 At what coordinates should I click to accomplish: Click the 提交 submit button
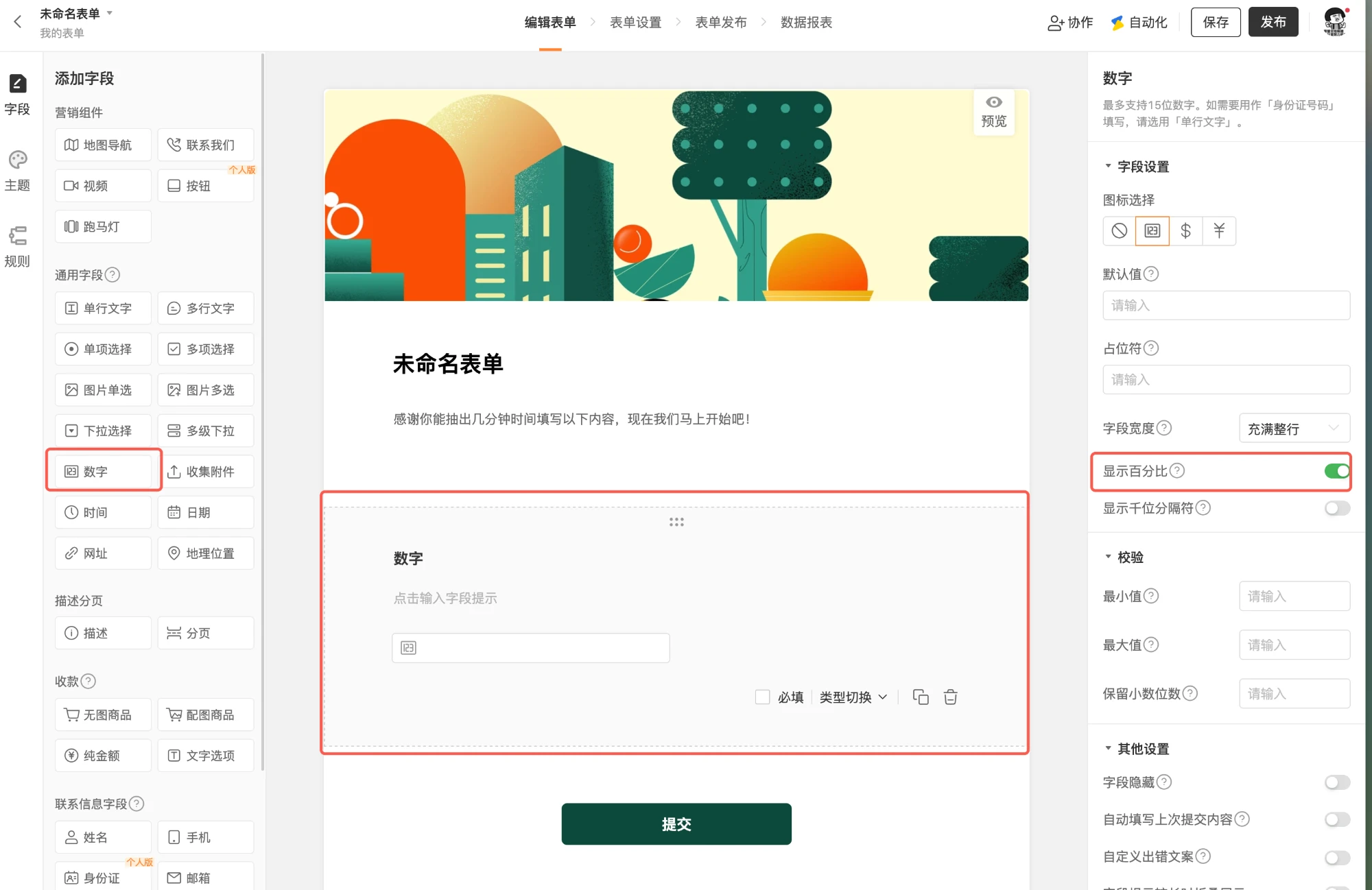pyautogui.click(x=676, y=824)
